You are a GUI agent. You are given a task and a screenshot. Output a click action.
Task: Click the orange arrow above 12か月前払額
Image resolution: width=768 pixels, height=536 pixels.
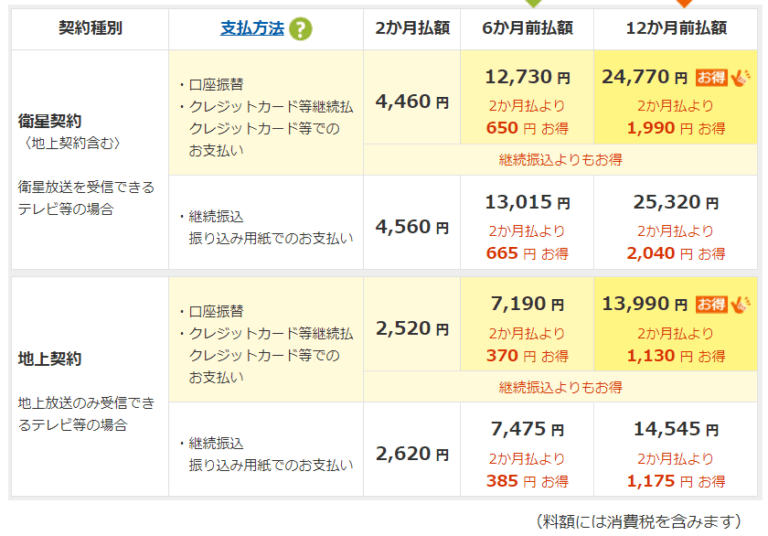(x=683, y=4)
